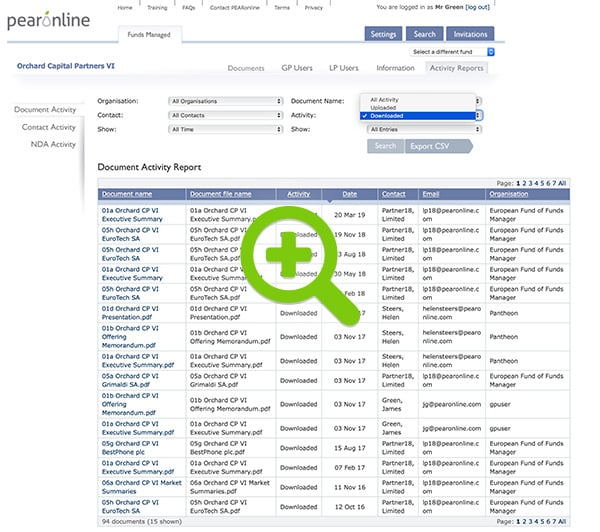This screenshot has height=532, width=600.
Task: Open 01d Orchard CP VI Presentation.pdf document link
Action: pyautogui.click(x=130, y=313)
